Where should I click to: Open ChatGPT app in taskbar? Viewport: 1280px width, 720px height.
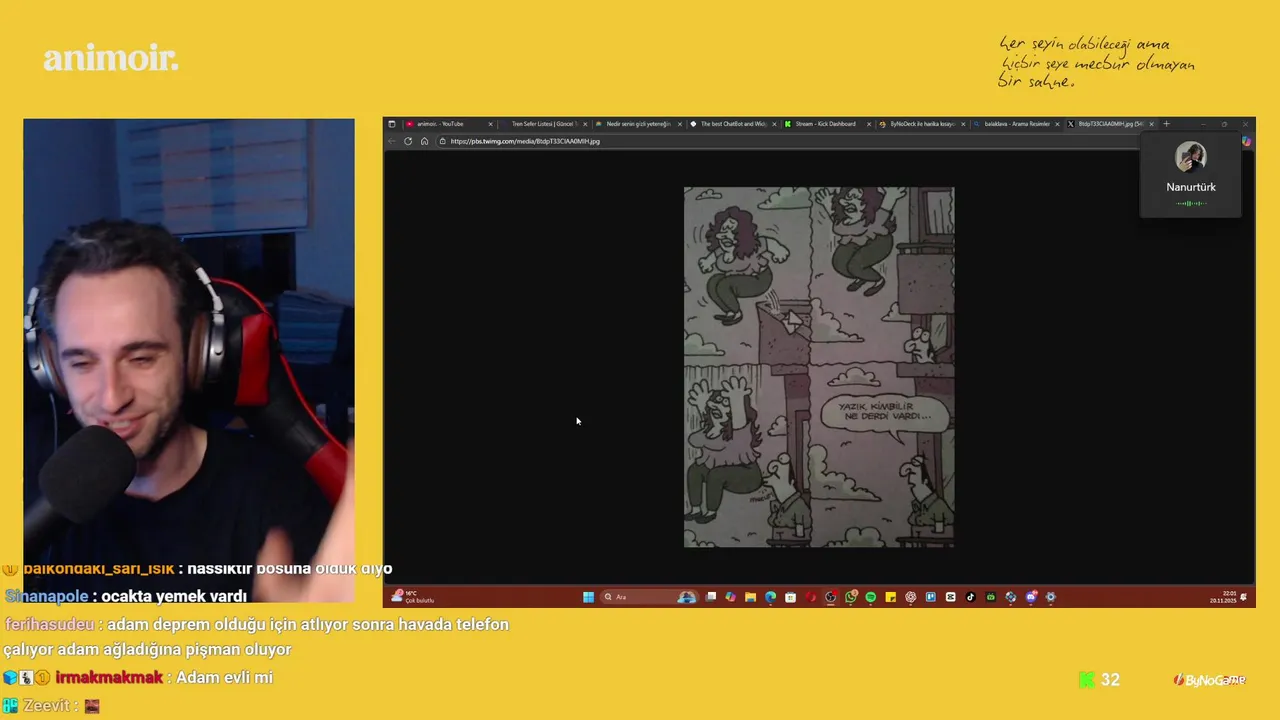(x=911, y=597)
